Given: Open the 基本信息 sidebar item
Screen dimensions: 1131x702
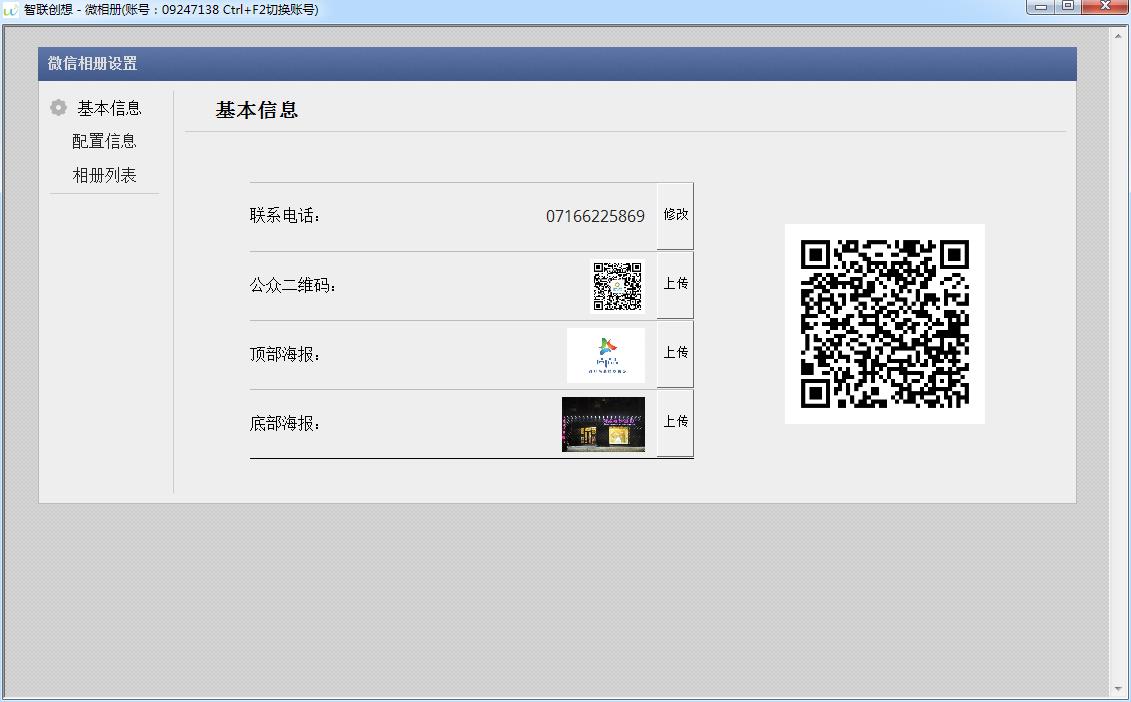Looking at the screenshot, I should point(109,108).
